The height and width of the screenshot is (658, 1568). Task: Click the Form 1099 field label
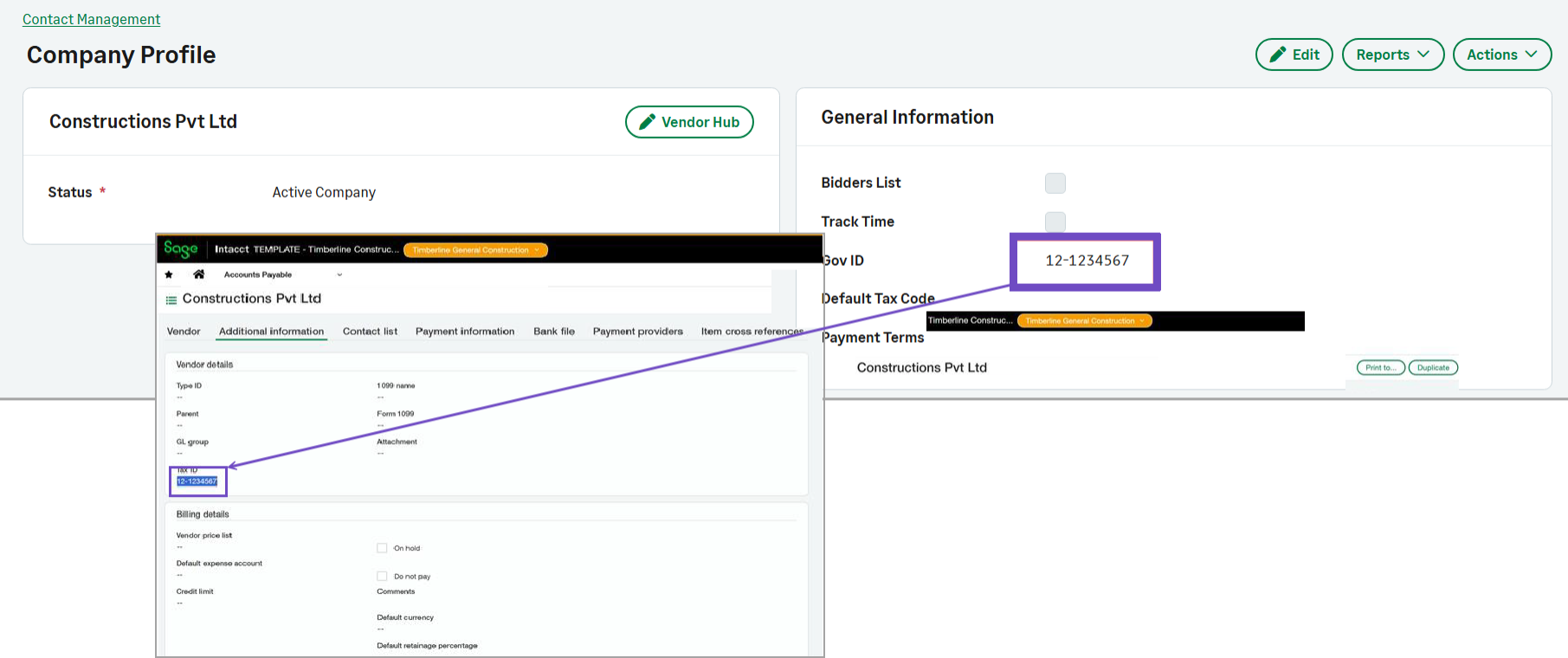[x=396, y=414]
